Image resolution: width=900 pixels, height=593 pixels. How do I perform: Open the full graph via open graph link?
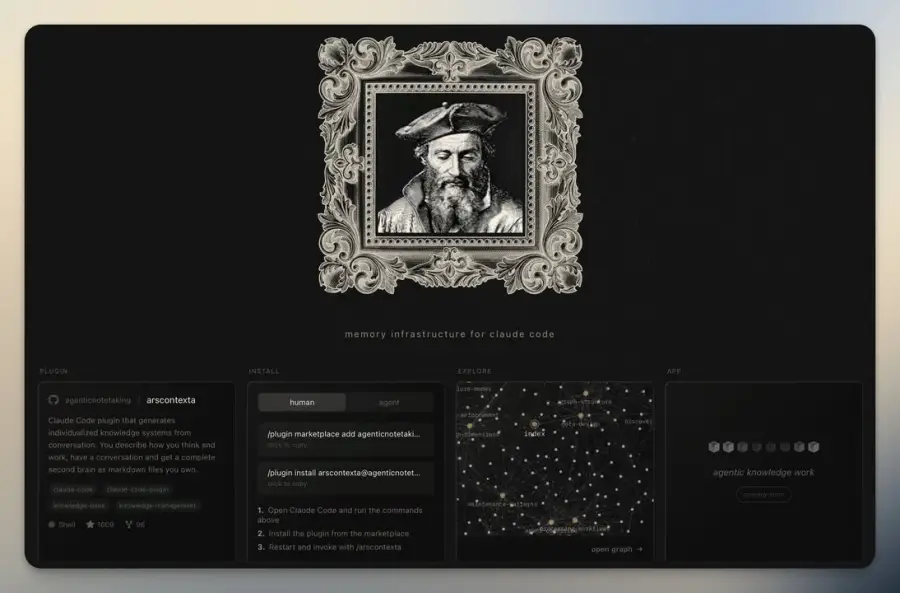pyautogui.click(x=617, y=549)
